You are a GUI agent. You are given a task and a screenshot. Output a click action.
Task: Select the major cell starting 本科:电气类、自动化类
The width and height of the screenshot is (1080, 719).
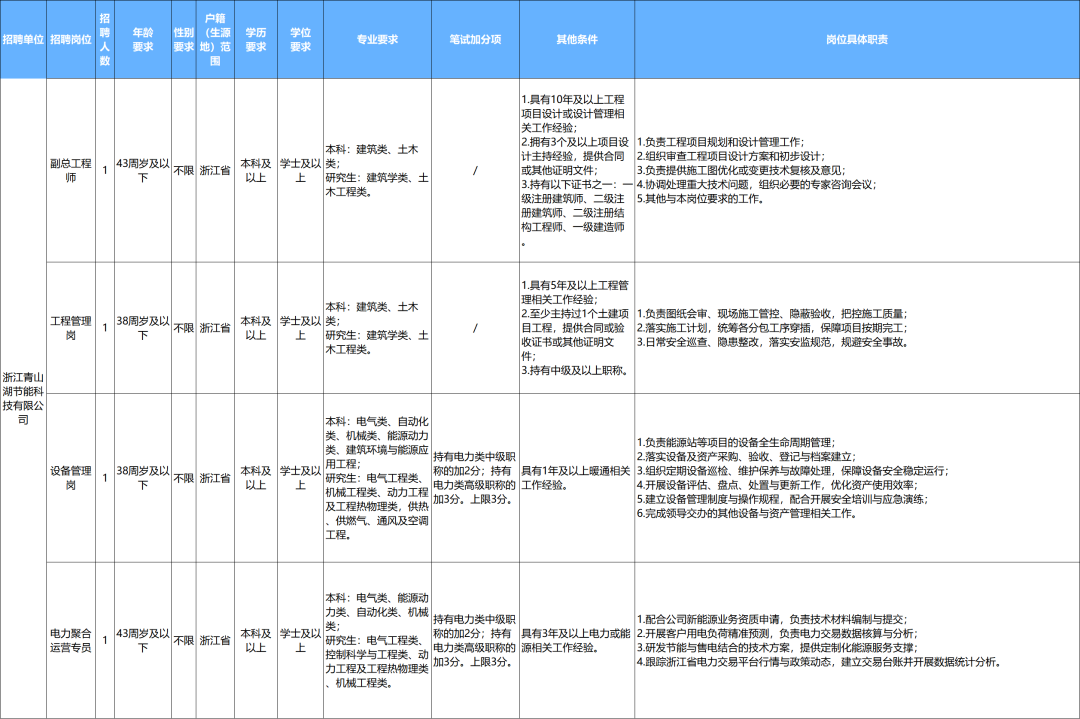coord(377,478)
